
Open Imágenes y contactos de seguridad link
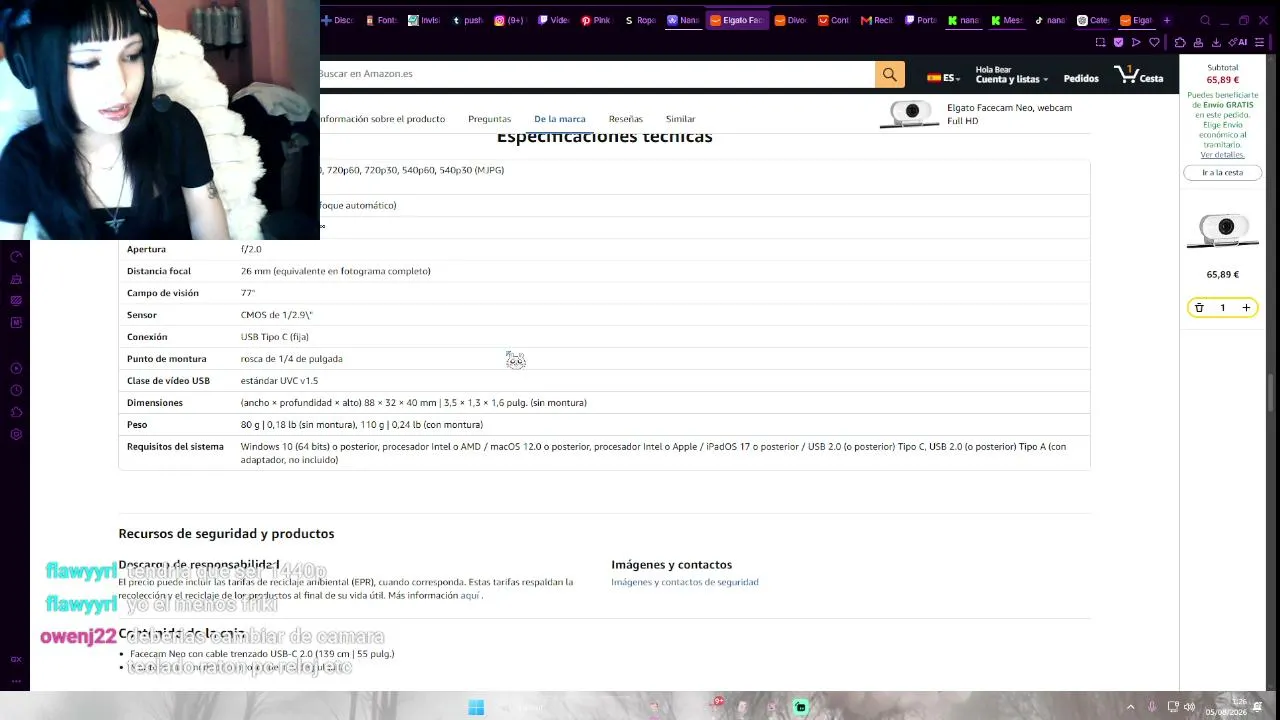(x=685, y=582)
